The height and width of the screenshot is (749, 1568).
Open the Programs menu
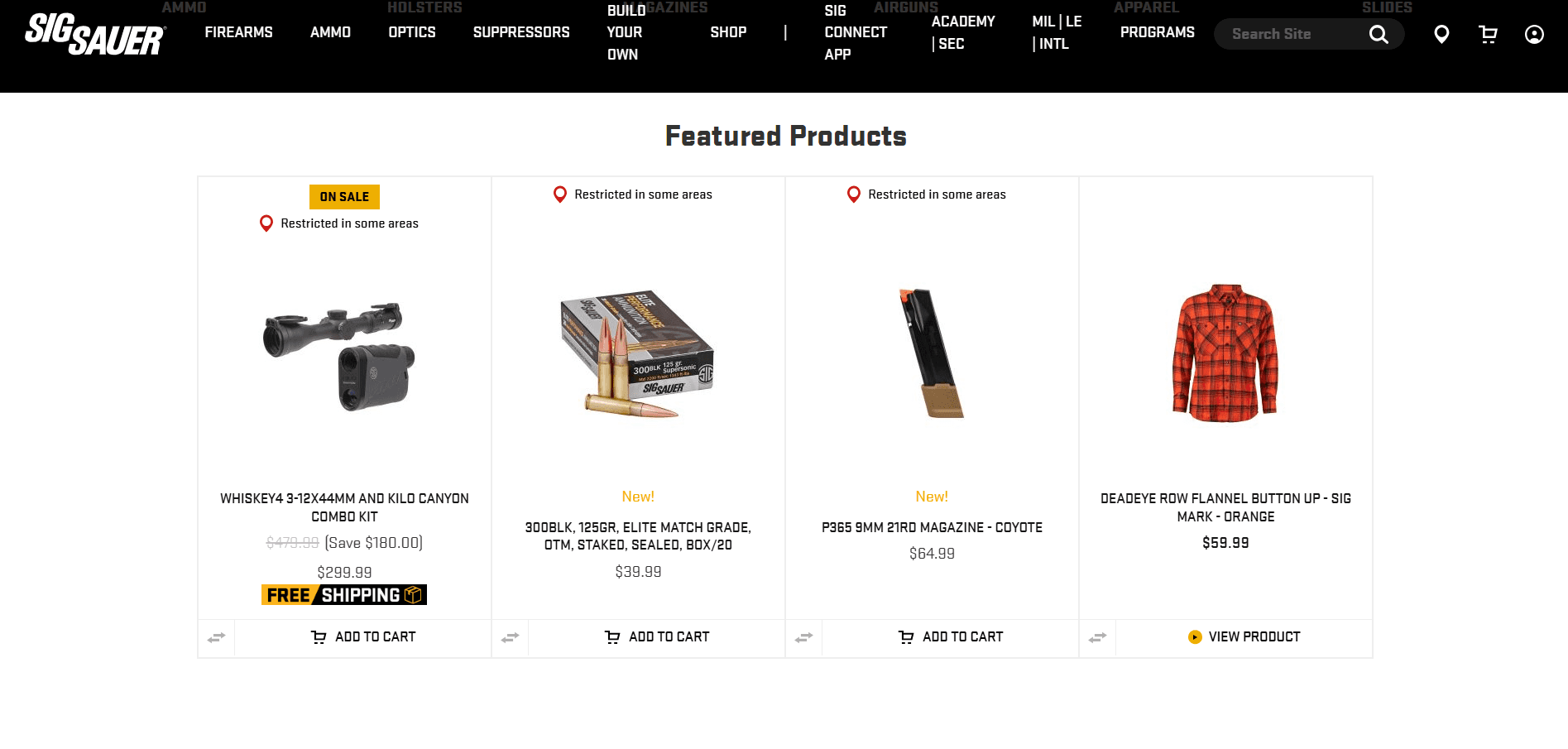[1157, 32]
